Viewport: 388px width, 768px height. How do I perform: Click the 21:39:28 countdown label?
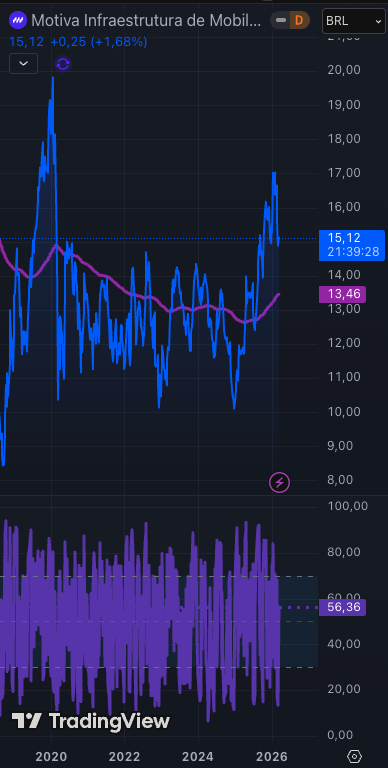coord(354,252)
